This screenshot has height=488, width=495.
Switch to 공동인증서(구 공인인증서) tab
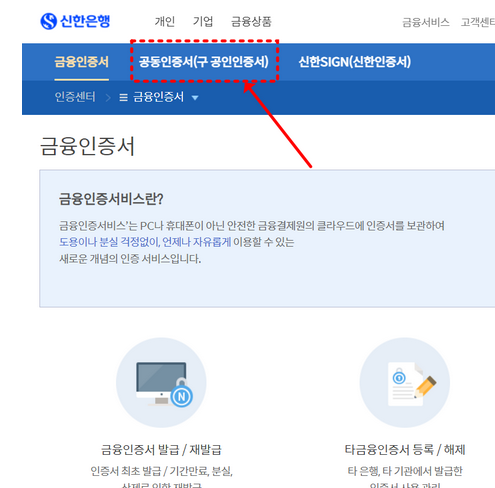pos(203,62)
